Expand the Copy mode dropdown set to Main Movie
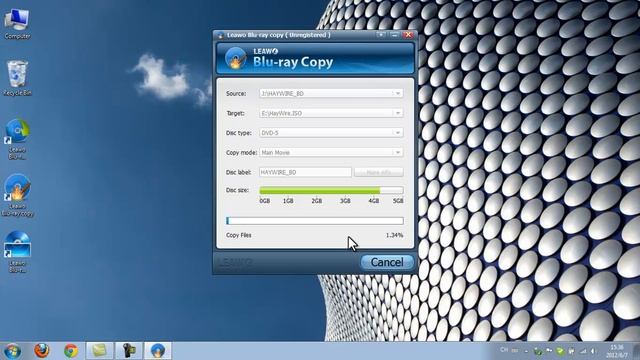640x360 pixels. click(331, 152)
